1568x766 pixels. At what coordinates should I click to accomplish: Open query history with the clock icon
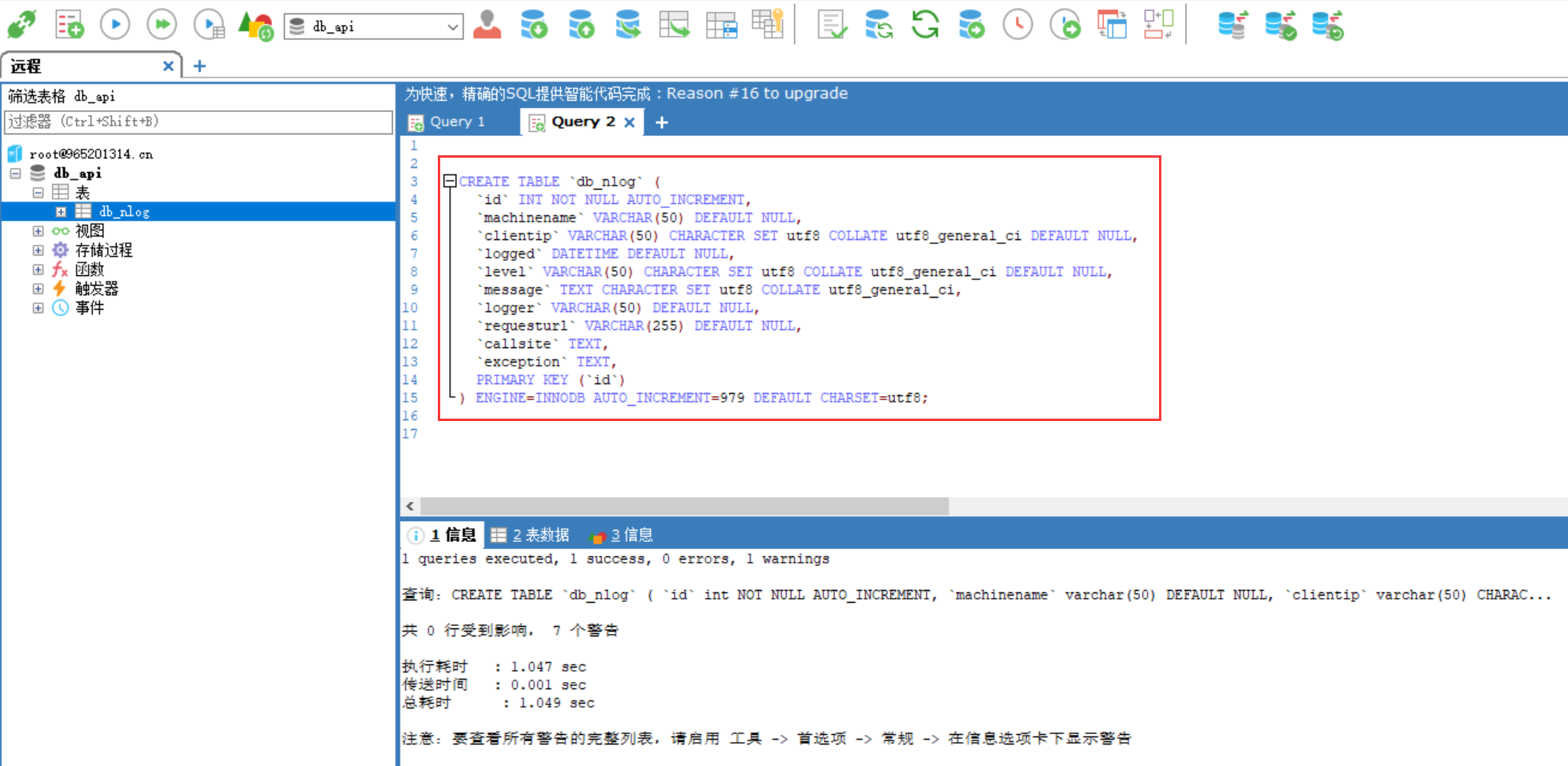[x=1017, y=24]
